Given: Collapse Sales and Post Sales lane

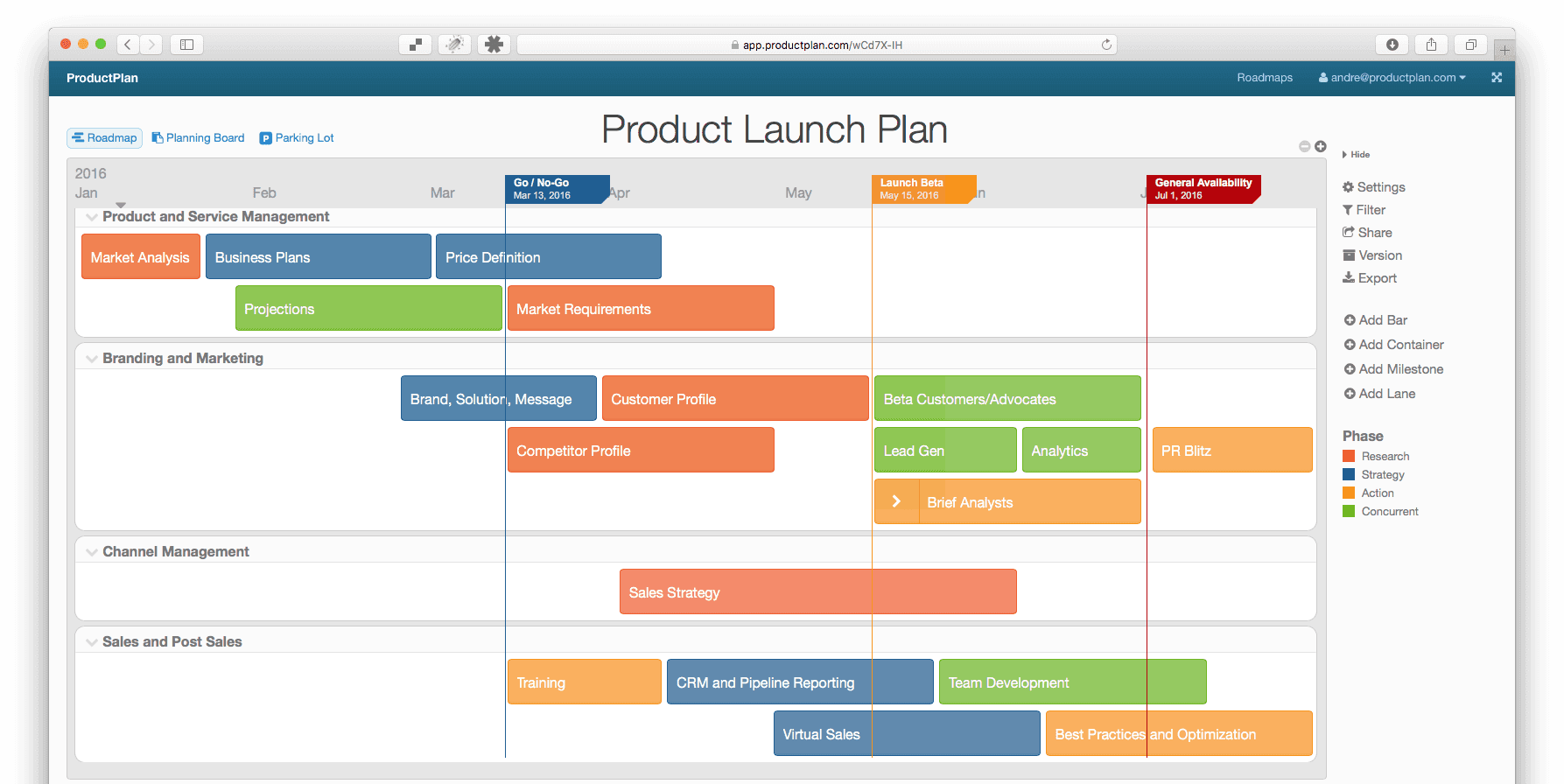Looking at the screenshot, I should (92, 642).
